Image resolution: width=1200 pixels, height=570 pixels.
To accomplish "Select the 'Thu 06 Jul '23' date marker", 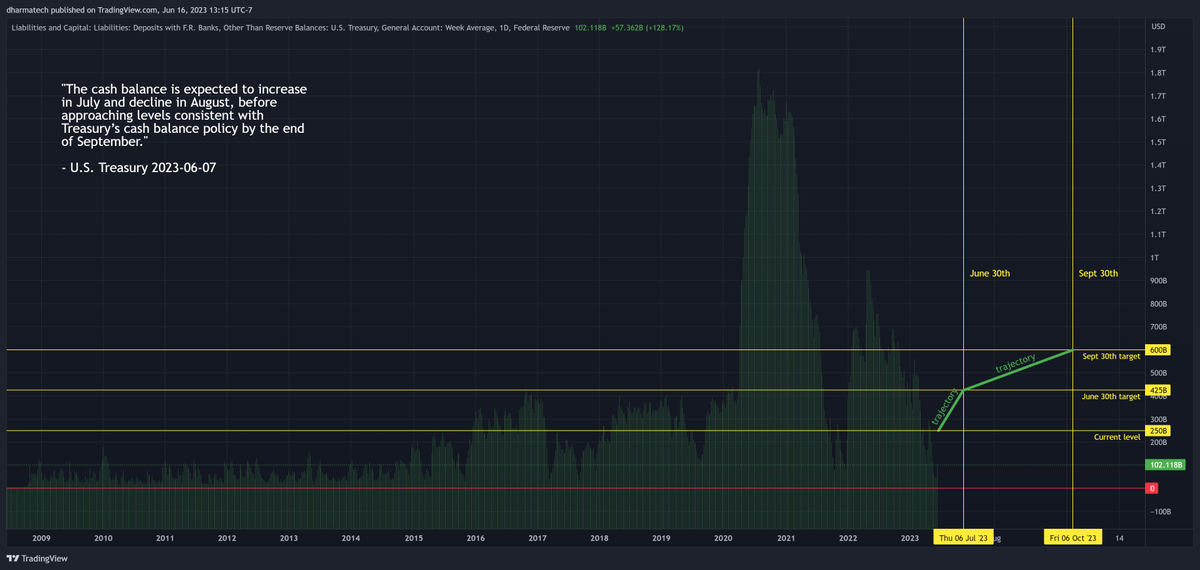I will 964,538.
